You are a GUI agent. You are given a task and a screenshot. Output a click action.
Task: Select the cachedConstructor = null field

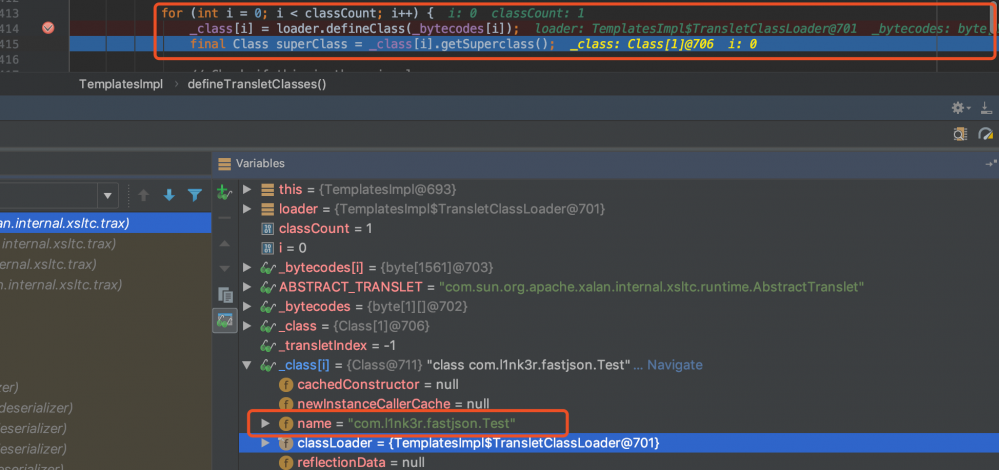point(618,385)
